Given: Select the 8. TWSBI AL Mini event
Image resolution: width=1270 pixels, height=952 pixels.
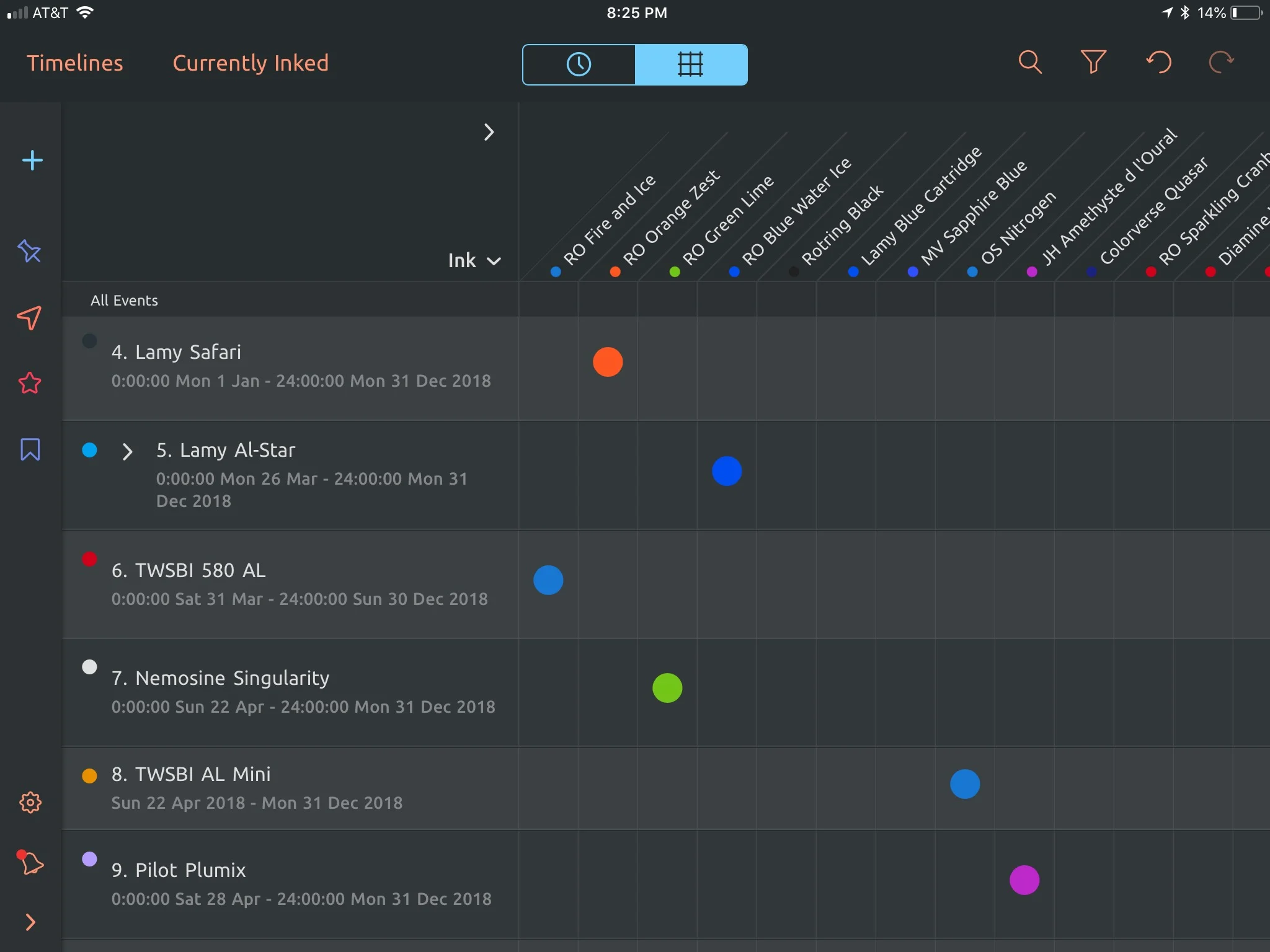Looking at the screenshot, I should click(290, 788).
